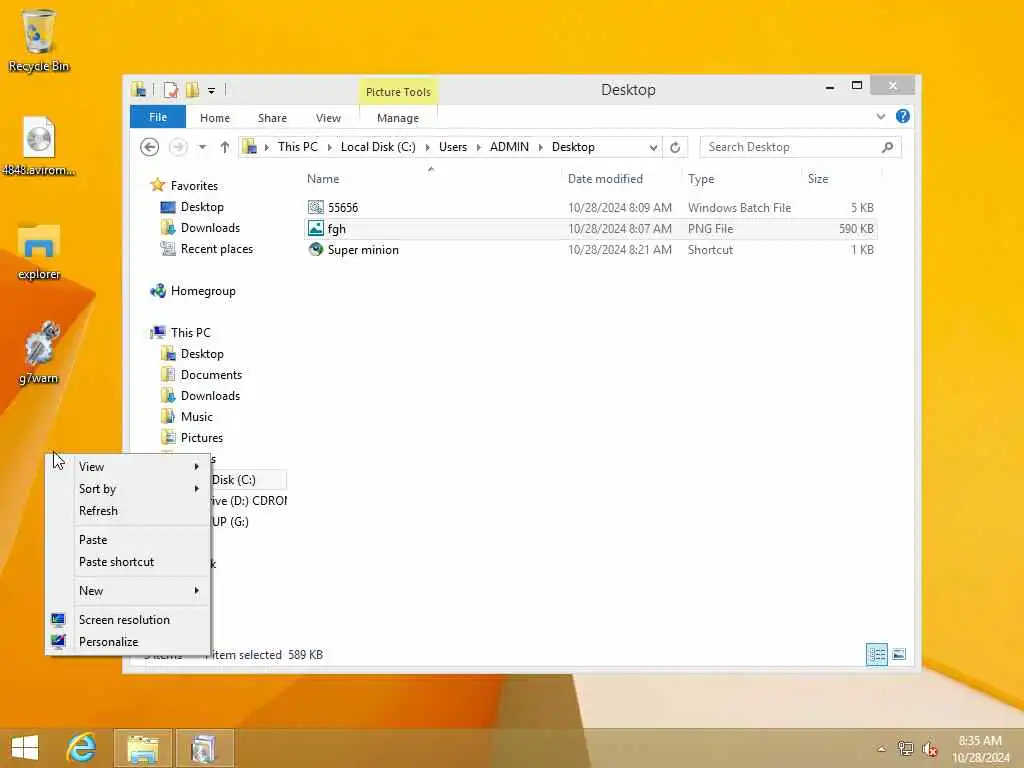Select the 4848.avirom disc image icon
This screenshot has width=1024, height=768.
coord(39,147)
